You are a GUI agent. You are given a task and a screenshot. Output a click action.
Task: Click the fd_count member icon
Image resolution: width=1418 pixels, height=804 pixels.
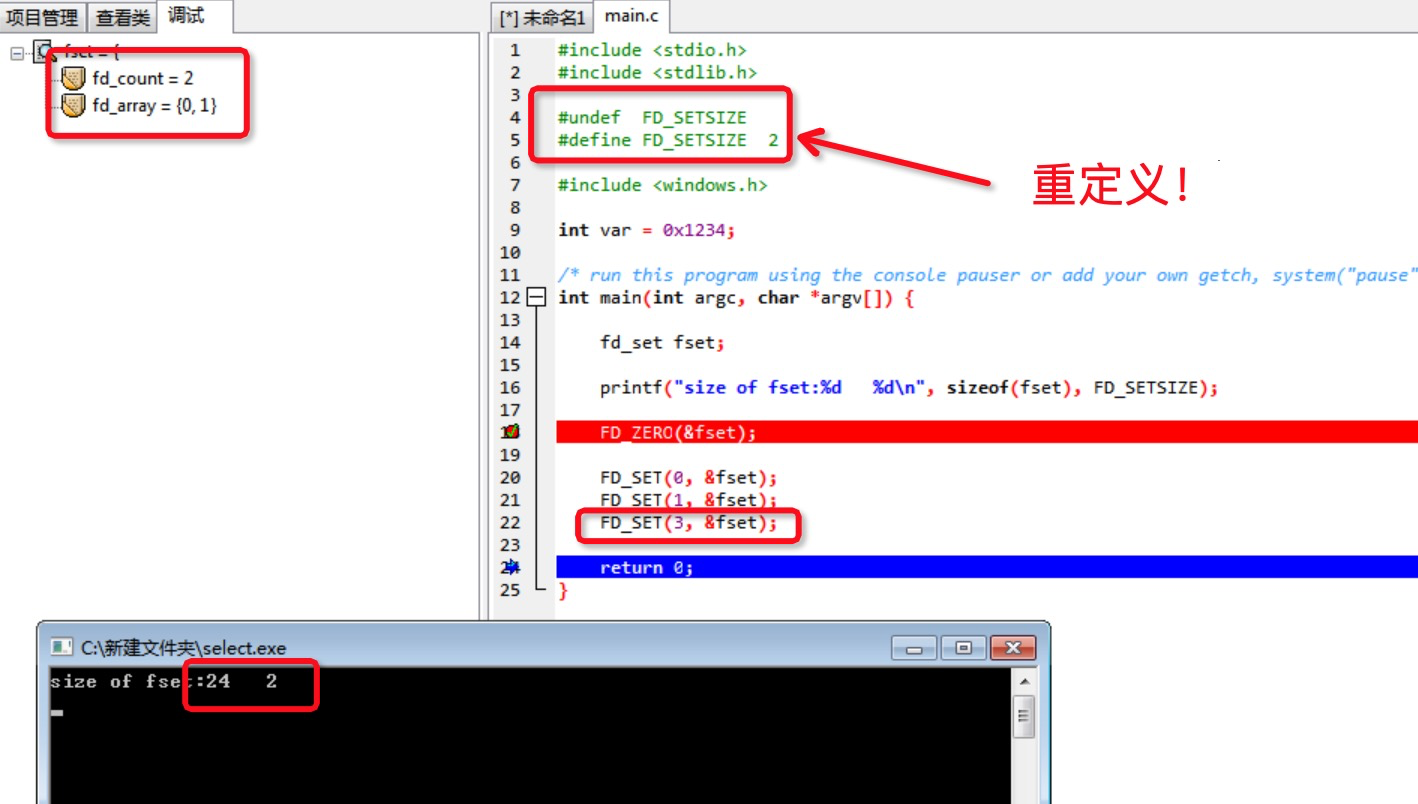(73, 78)
